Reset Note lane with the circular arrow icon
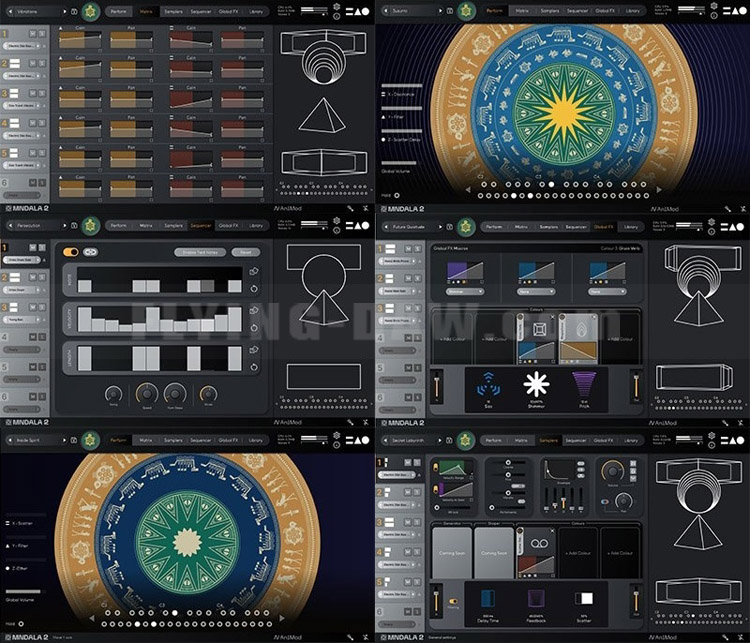 pos(254,288)
